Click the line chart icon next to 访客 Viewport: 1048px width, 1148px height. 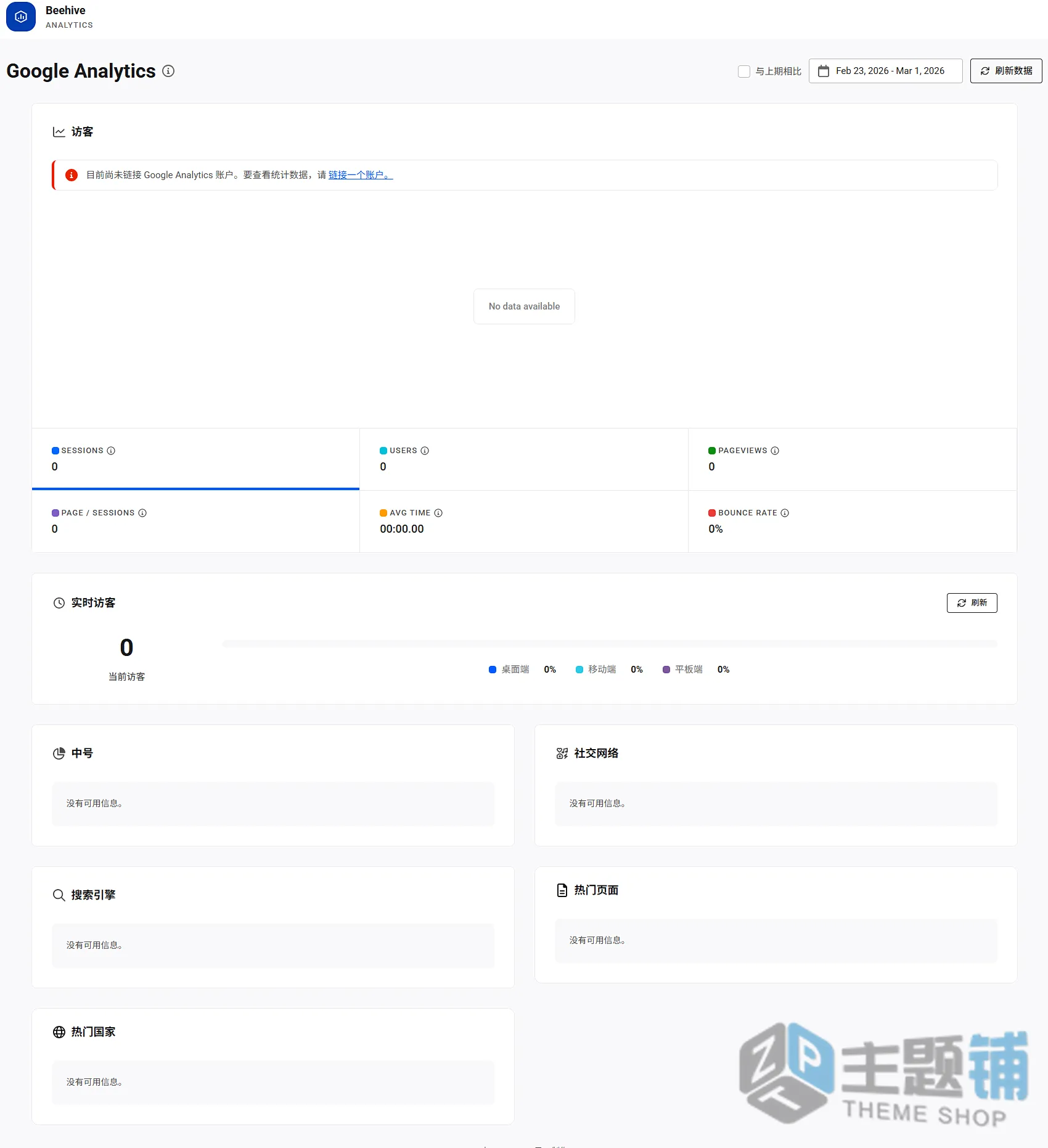[59, 132]
